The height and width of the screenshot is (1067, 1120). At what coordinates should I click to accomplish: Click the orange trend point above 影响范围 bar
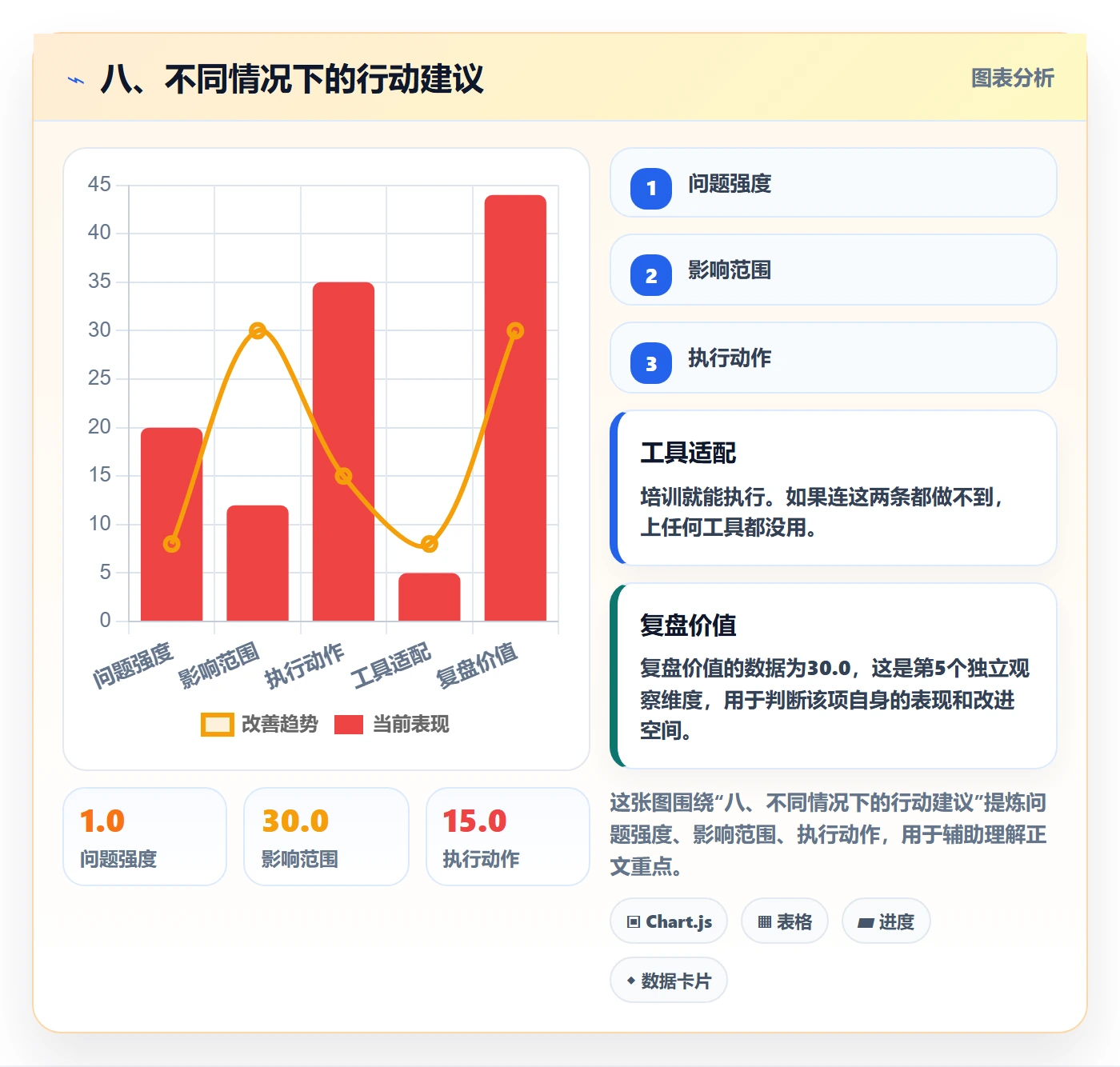coord(258,330)
